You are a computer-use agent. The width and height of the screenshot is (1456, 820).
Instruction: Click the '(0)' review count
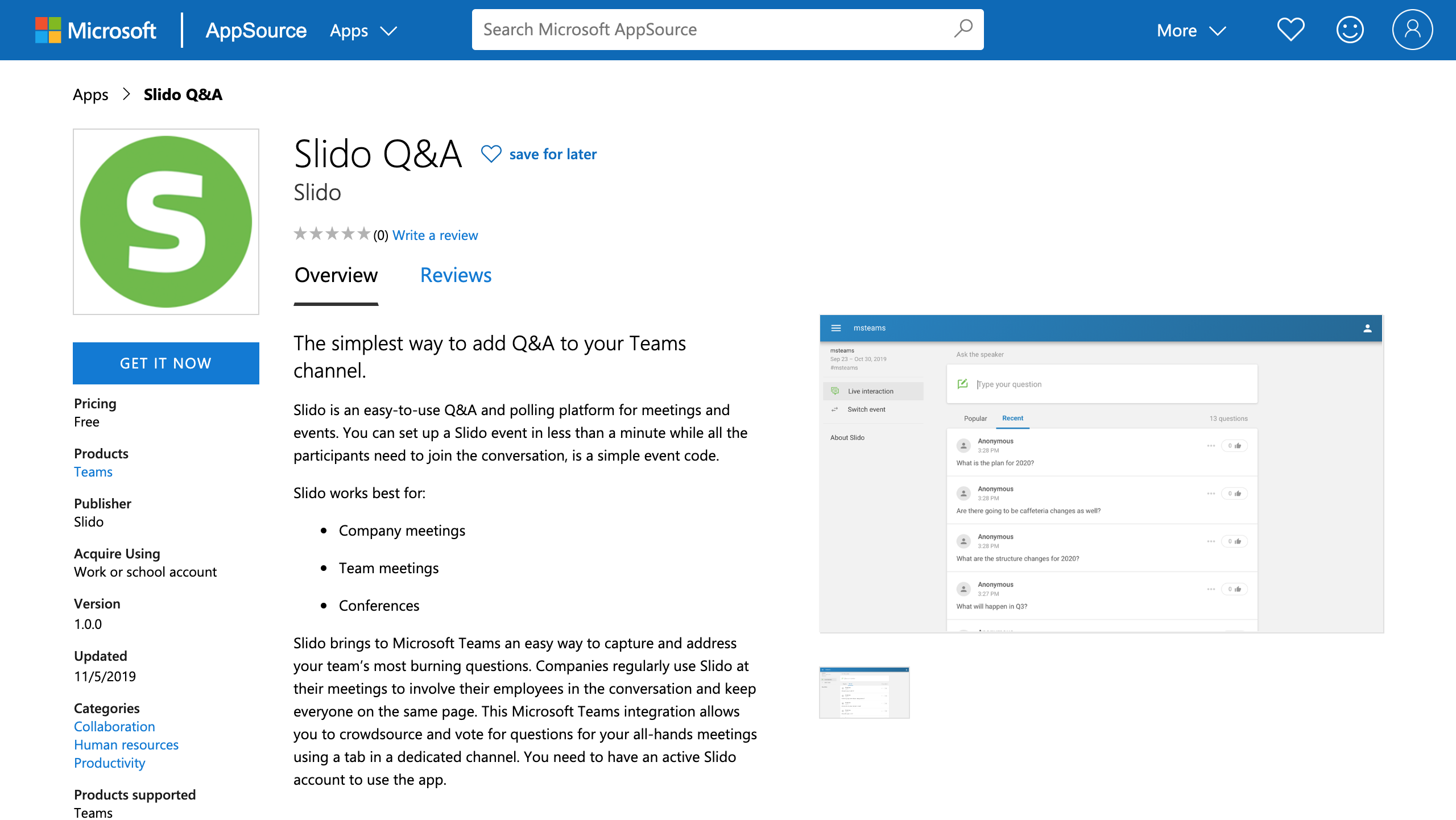[380, 235]
